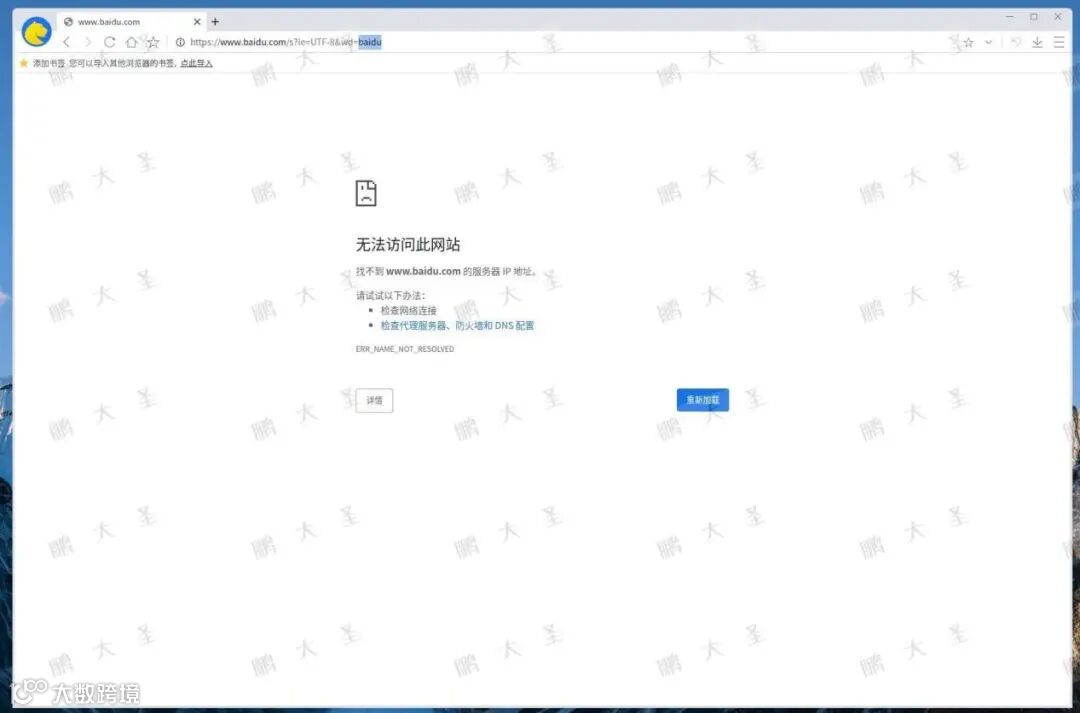Image resolution: width=1080 pixels, height=713 pixels.
Task: Open site info icon in address bar
Action: pos(180,43)
